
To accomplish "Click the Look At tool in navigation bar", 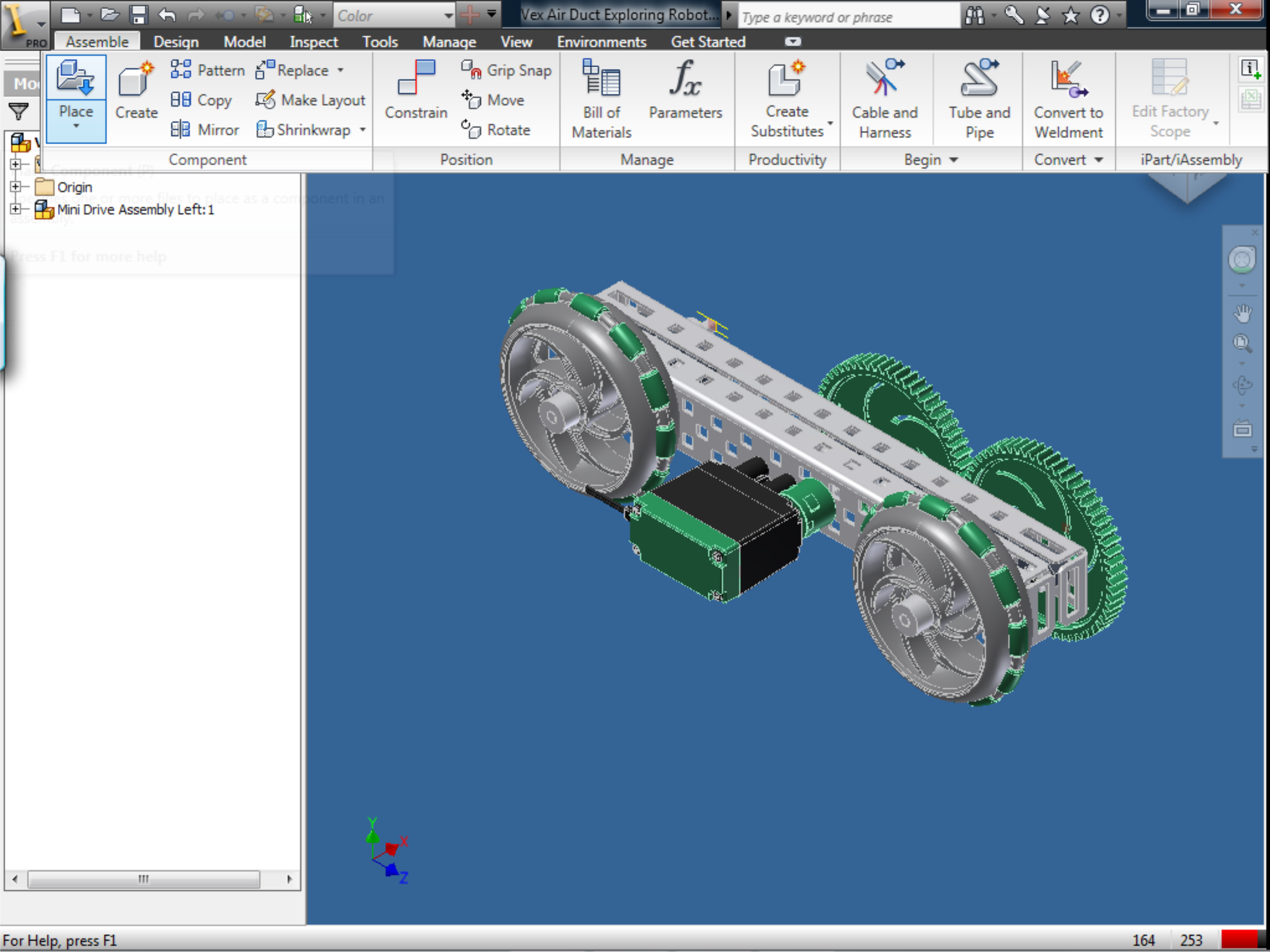I will click(x=1243, y=429).
